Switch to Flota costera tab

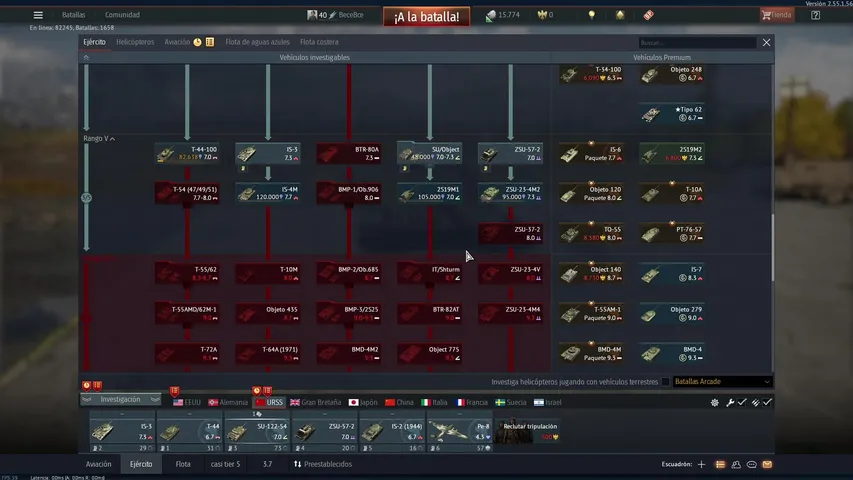(319, 42)
